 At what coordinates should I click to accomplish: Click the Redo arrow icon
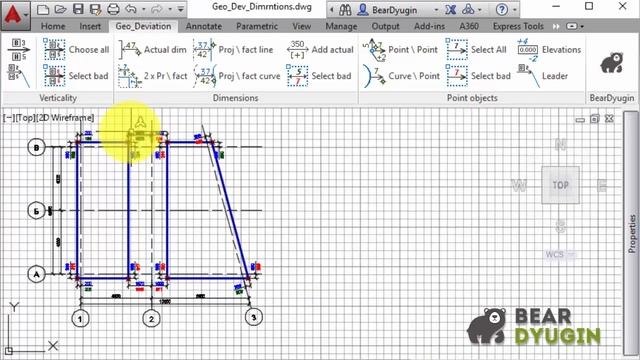pyautogui.click(x=157, y=9)
